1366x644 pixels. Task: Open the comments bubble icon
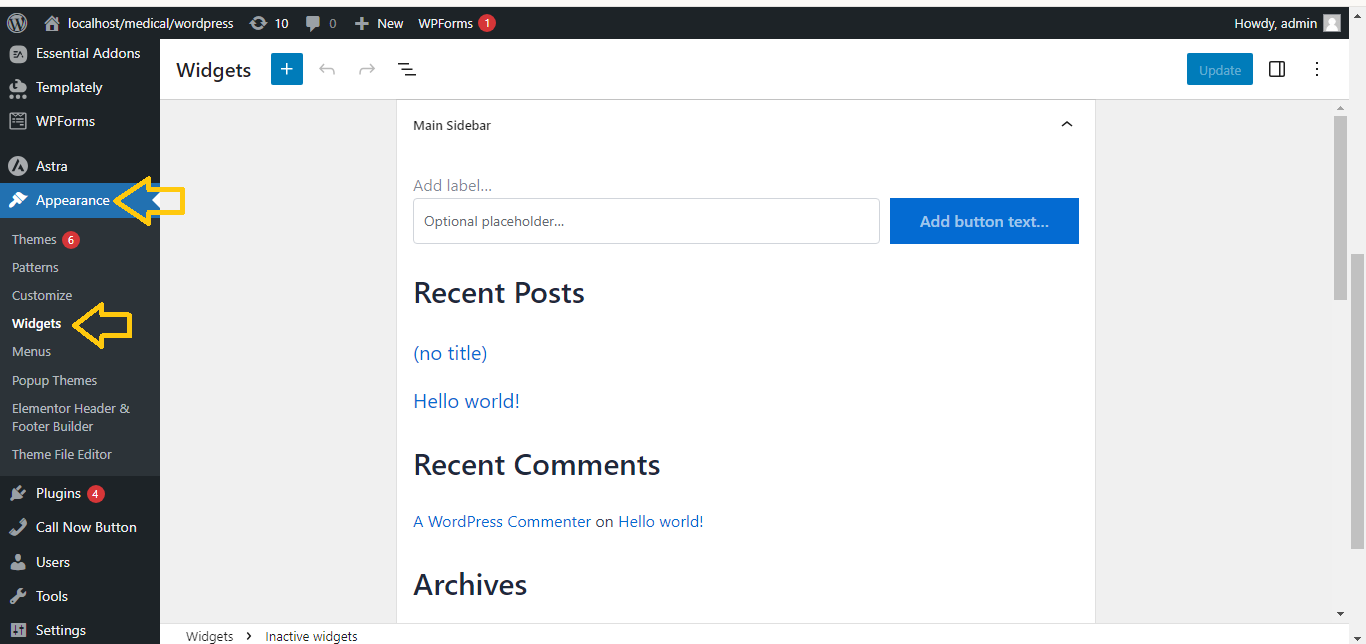coord(320,23)
